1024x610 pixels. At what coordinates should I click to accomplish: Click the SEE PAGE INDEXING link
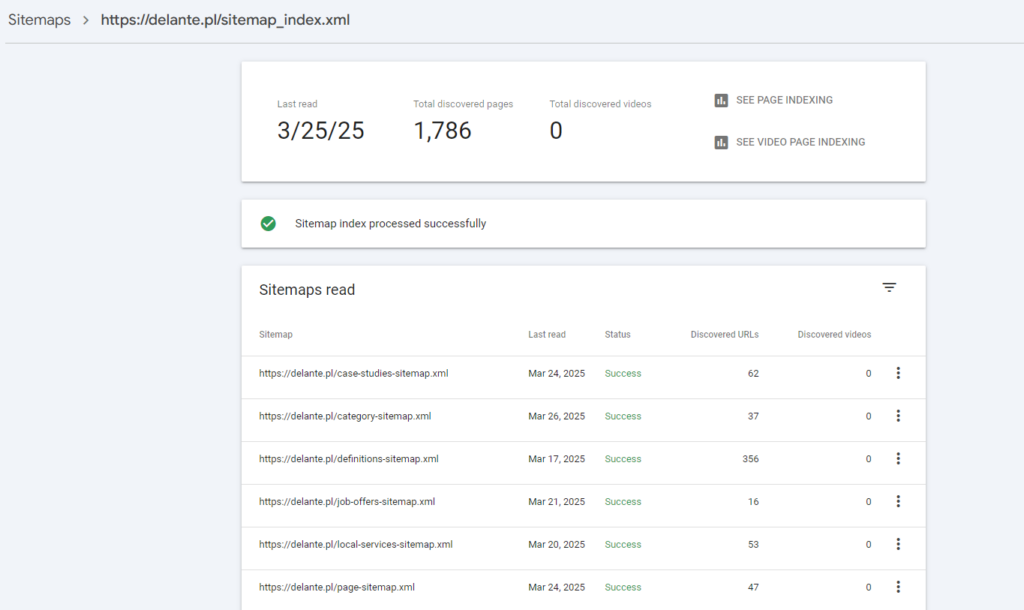point(784,100)
